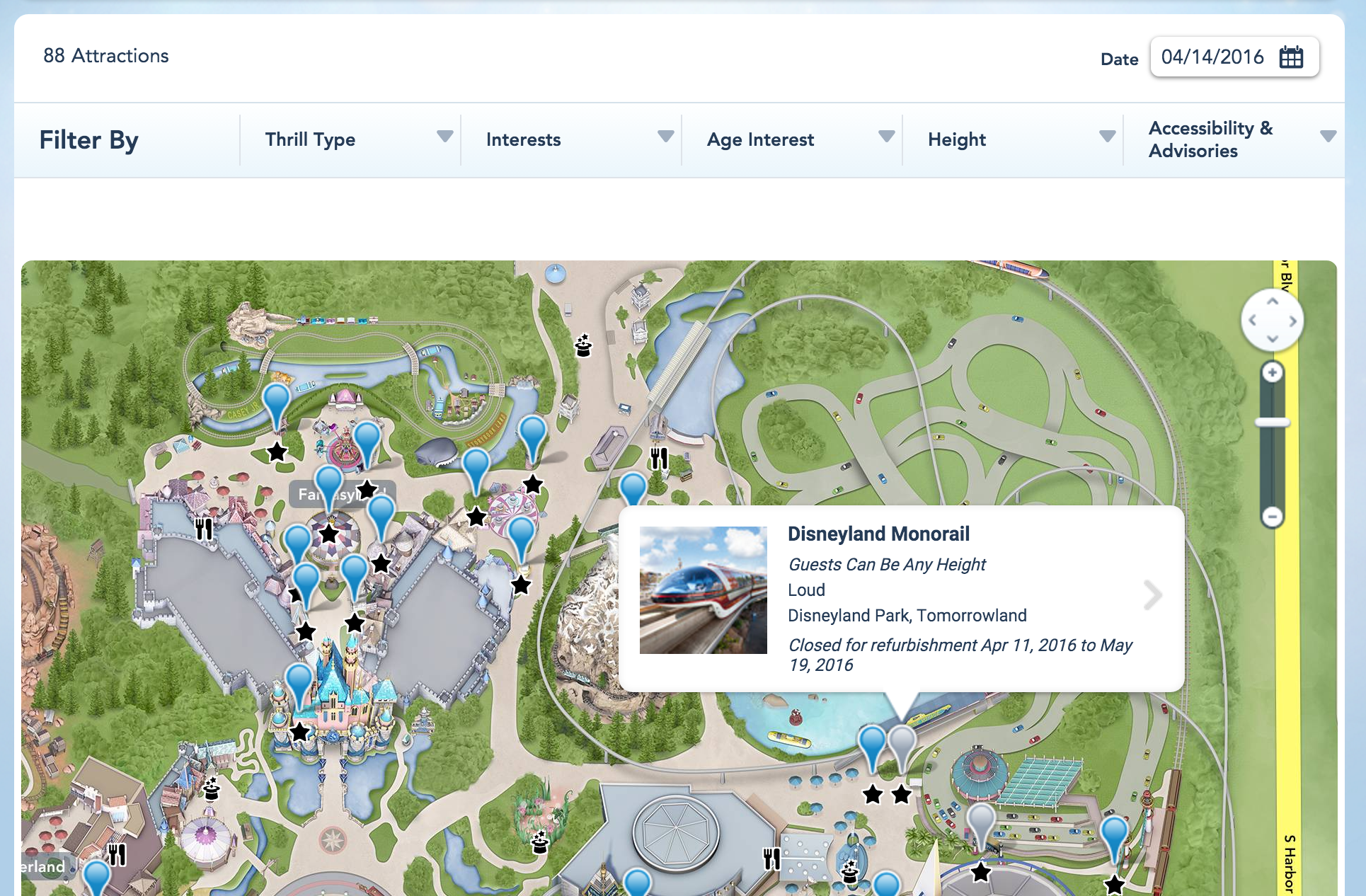This screenshot has width=1366, height=896.
Task: Click the Fantasyland area label
Action: tap(343, 494)
